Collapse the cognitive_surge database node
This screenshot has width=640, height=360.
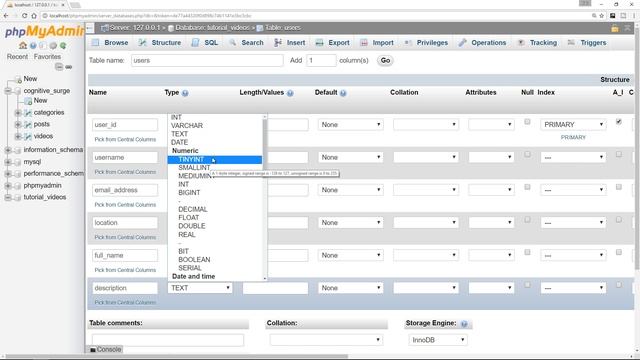tap(8, 91)
